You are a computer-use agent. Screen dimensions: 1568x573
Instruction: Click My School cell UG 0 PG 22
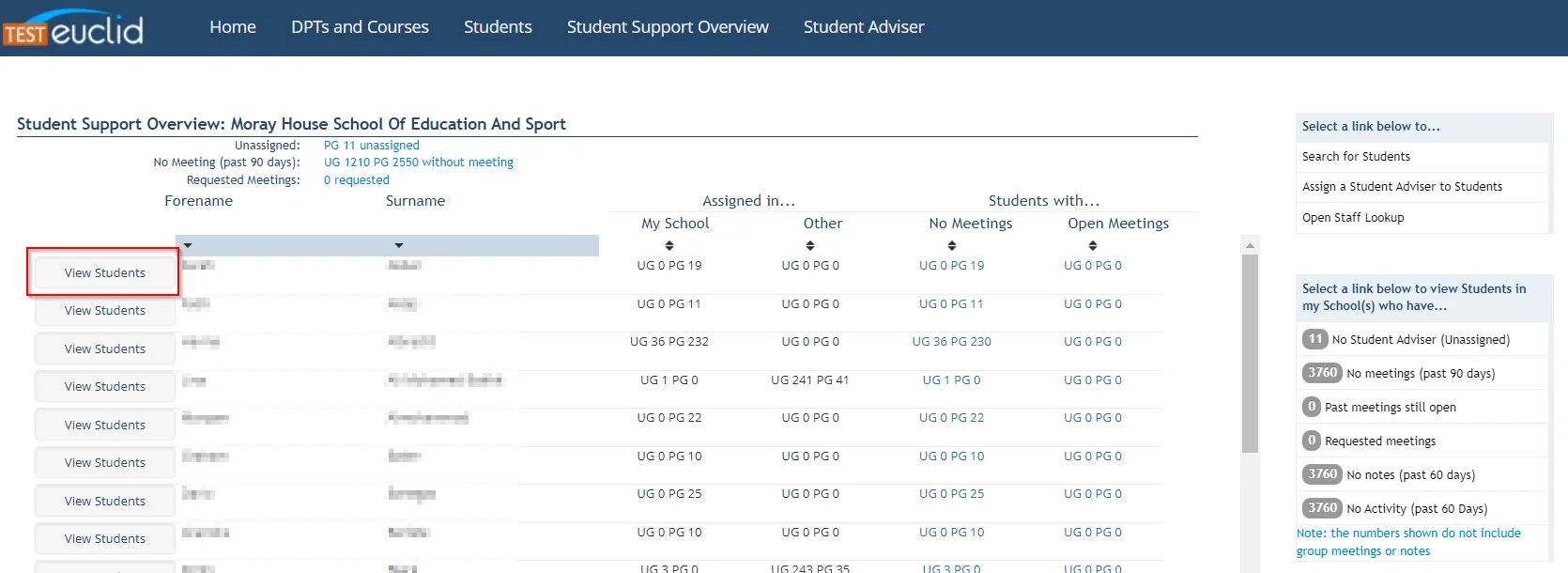pos(669,418)
